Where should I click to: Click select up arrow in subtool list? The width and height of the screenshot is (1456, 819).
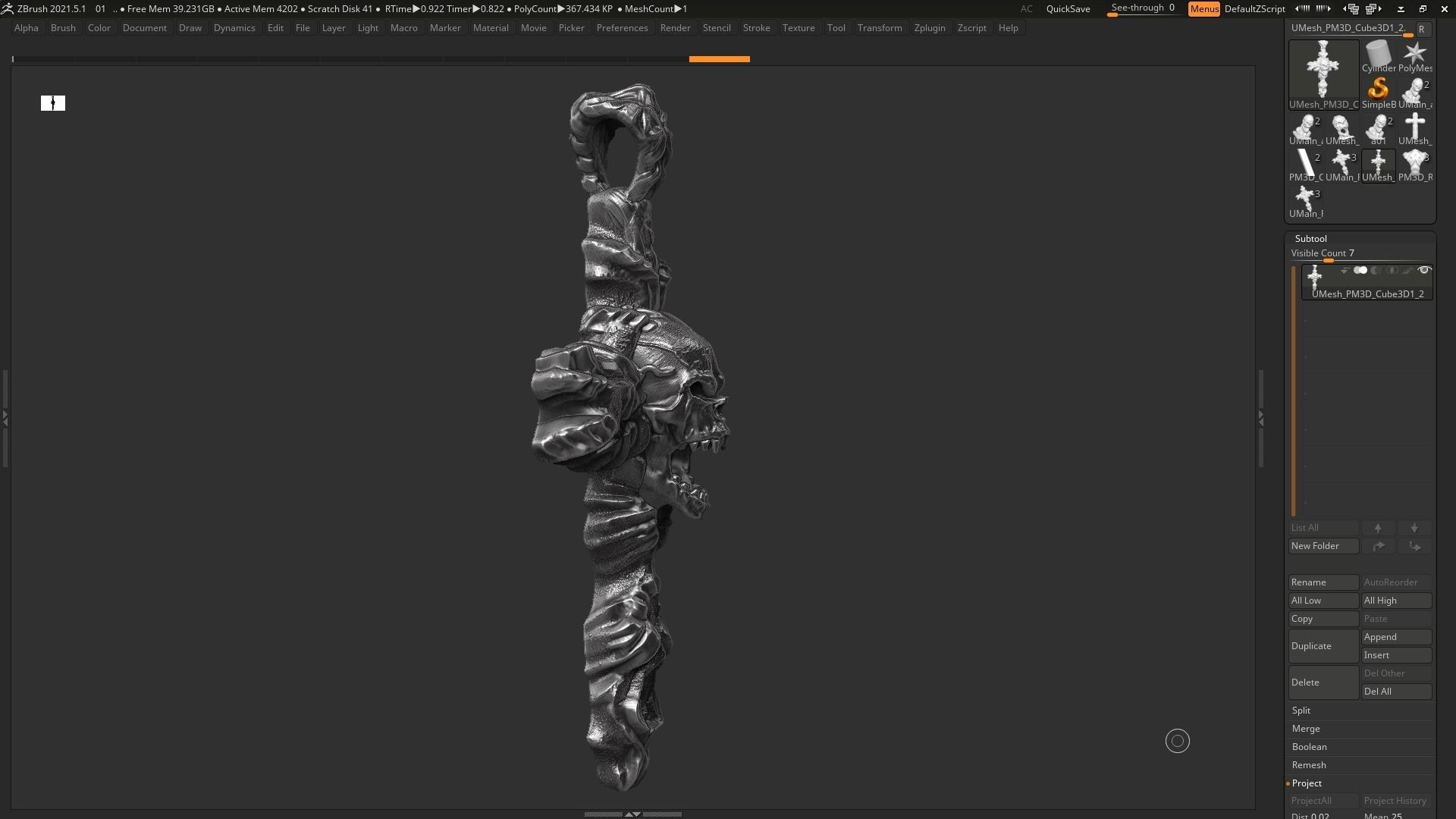[1378, 528]
